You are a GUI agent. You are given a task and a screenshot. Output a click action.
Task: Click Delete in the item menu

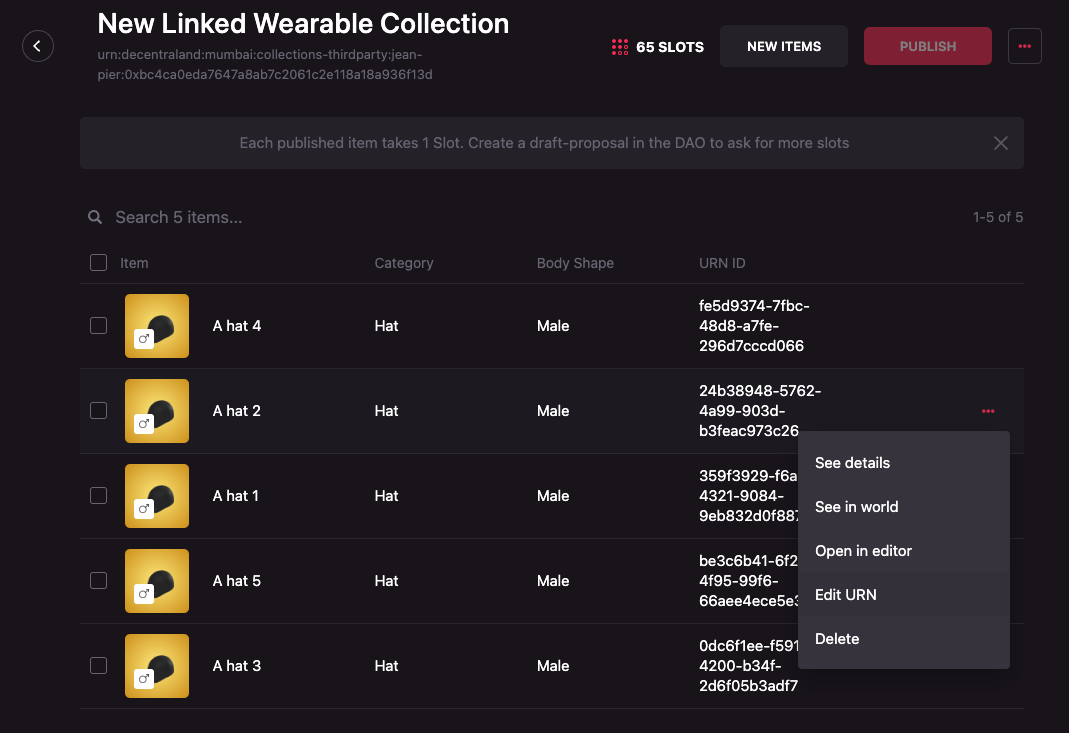pos(837,639)
